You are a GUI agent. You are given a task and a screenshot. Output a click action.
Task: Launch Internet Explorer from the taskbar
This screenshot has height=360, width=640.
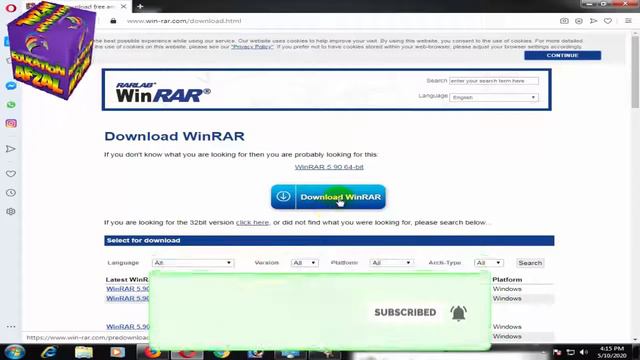49,352
